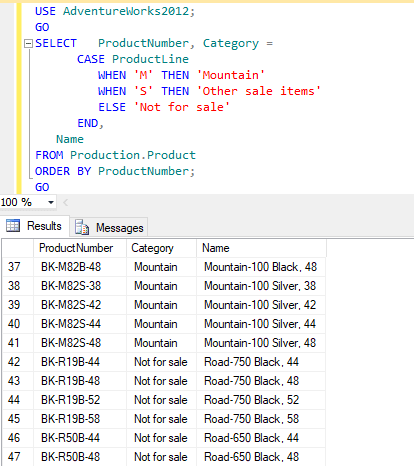This screenshot has width=415, height=469.
Task: Select the Category column header
Action: tap(161, 248)
